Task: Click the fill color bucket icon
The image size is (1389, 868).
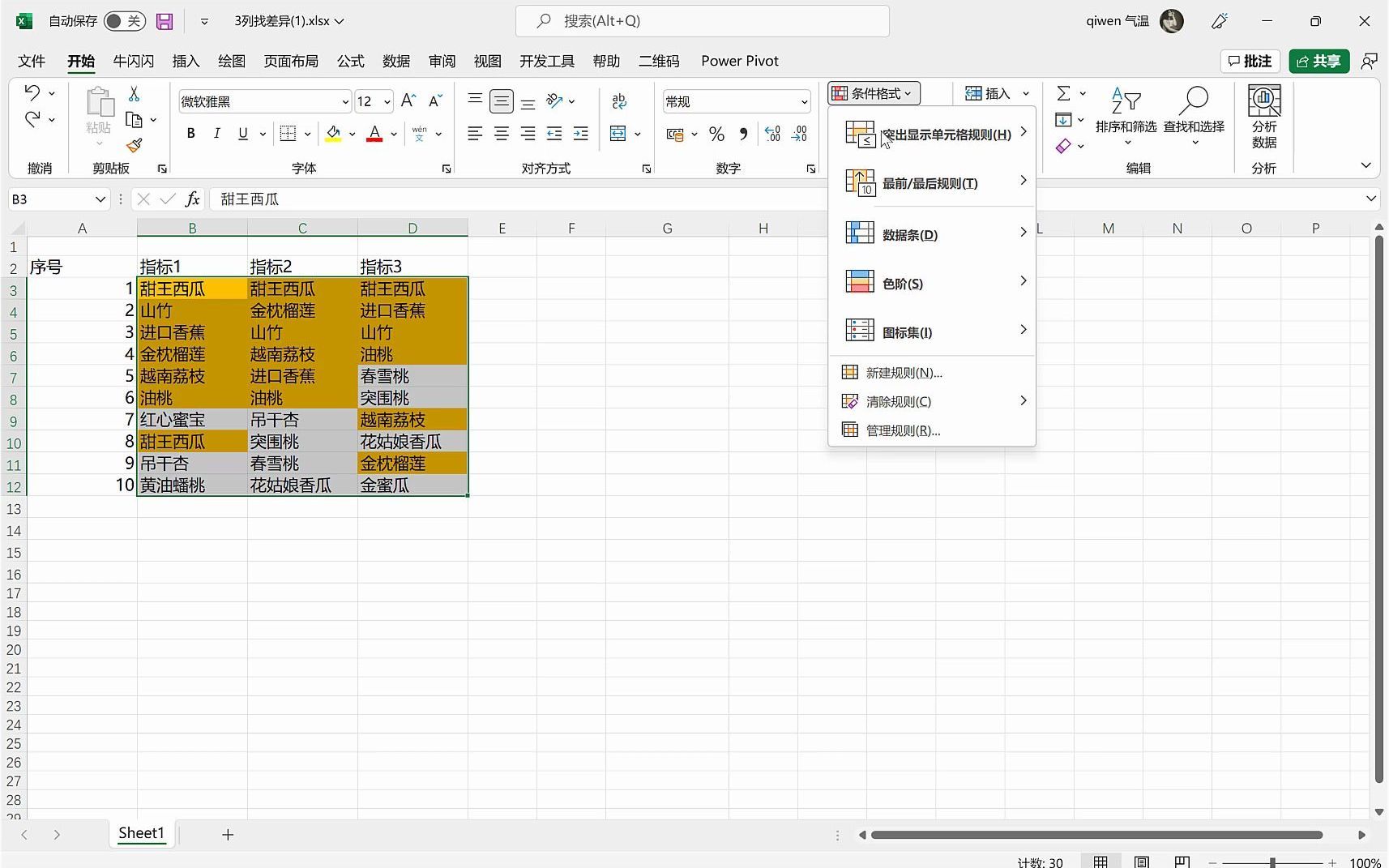Action: click(333, 134)
